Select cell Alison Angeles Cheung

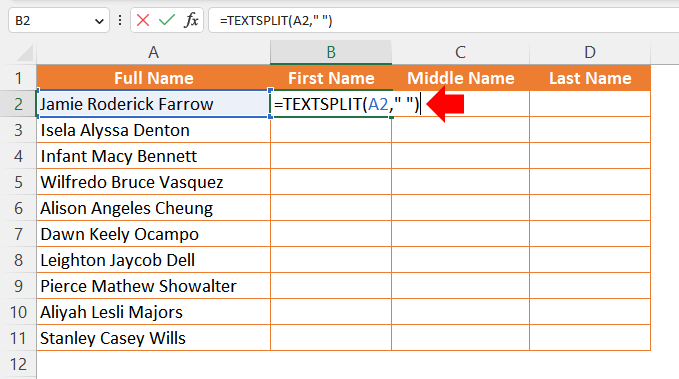pyautogui.click(x=153, y=208)
